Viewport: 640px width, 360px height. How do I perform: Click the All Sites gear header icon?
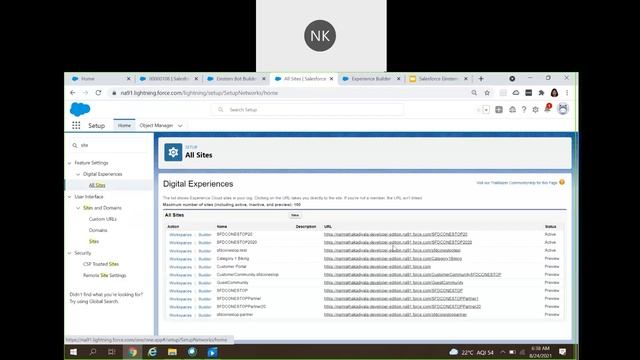173,152
